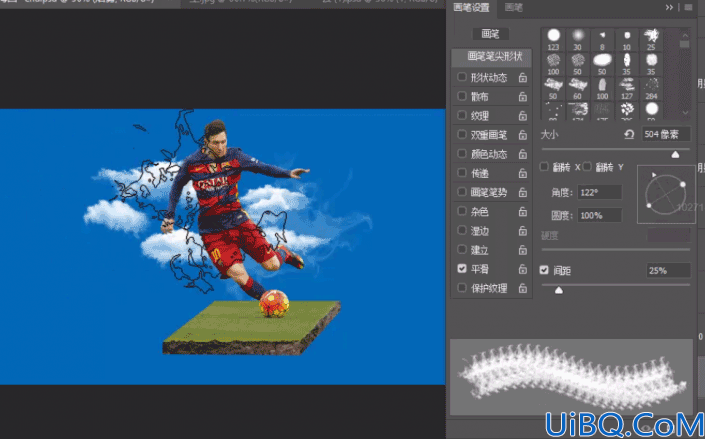This screenshot has width=705, height=439.
Task: Click the 画笔 button in panel
Action: 491,34
